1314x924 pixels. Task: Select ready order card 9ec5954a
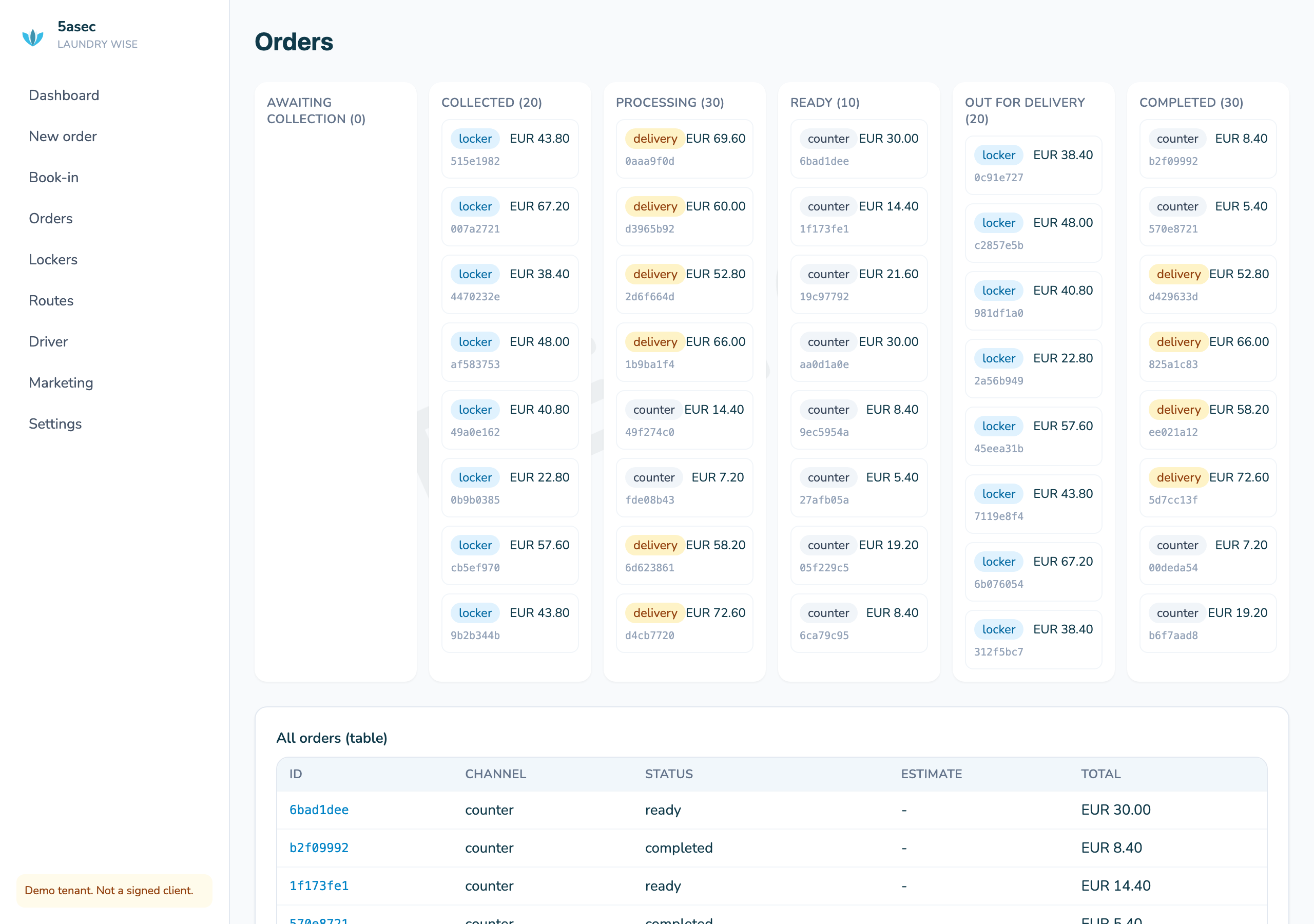tap(859, 419)
